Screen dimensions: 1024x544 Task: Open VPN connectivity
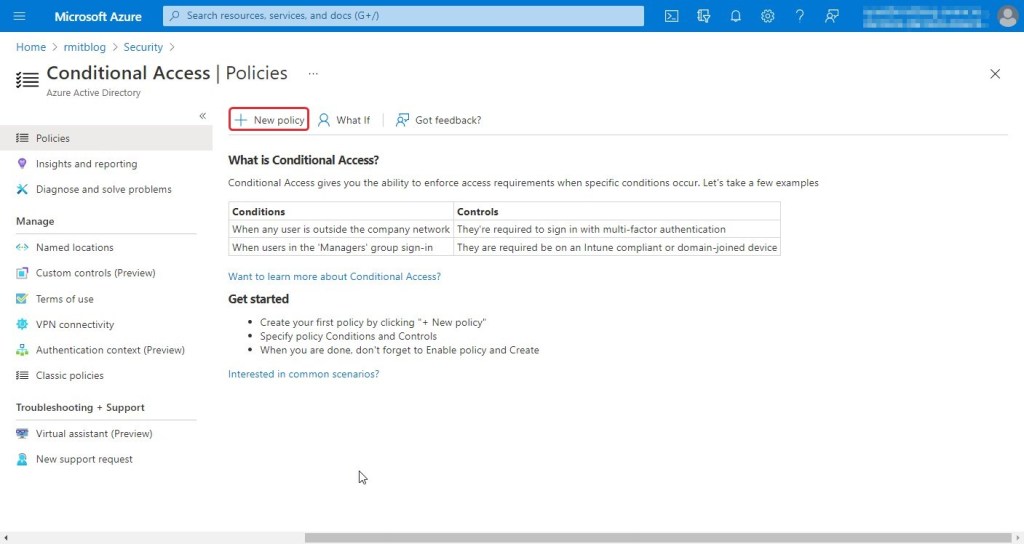point(74,325)
